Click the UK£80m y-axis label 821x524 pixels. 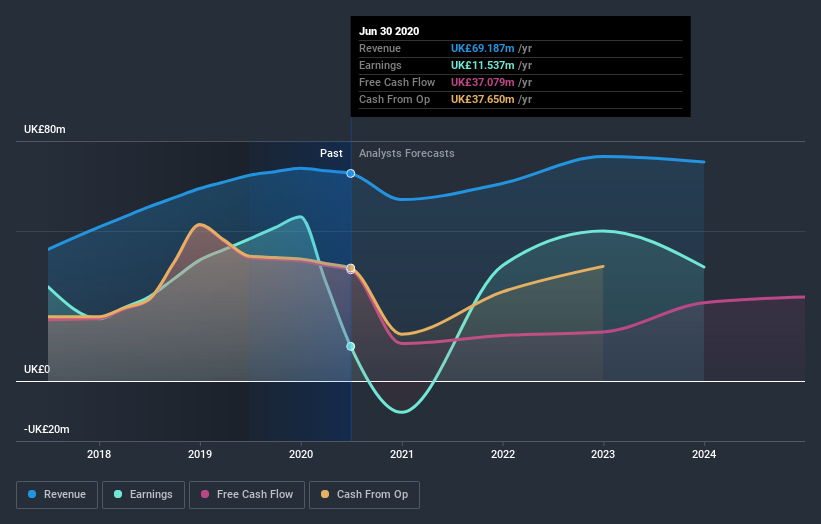click(45, 129)
